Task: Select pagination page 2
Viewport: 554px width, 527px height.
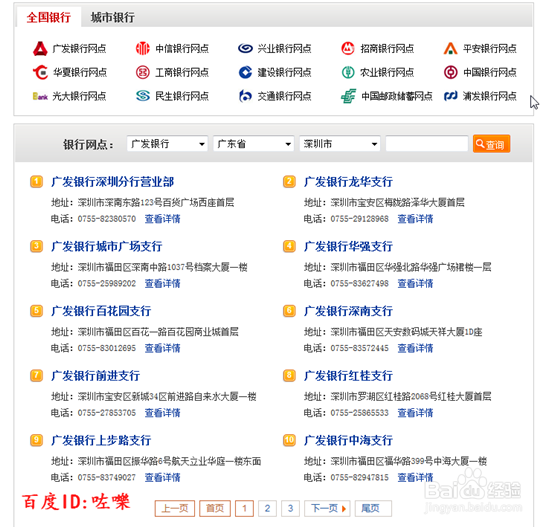Action: point(267,509)
